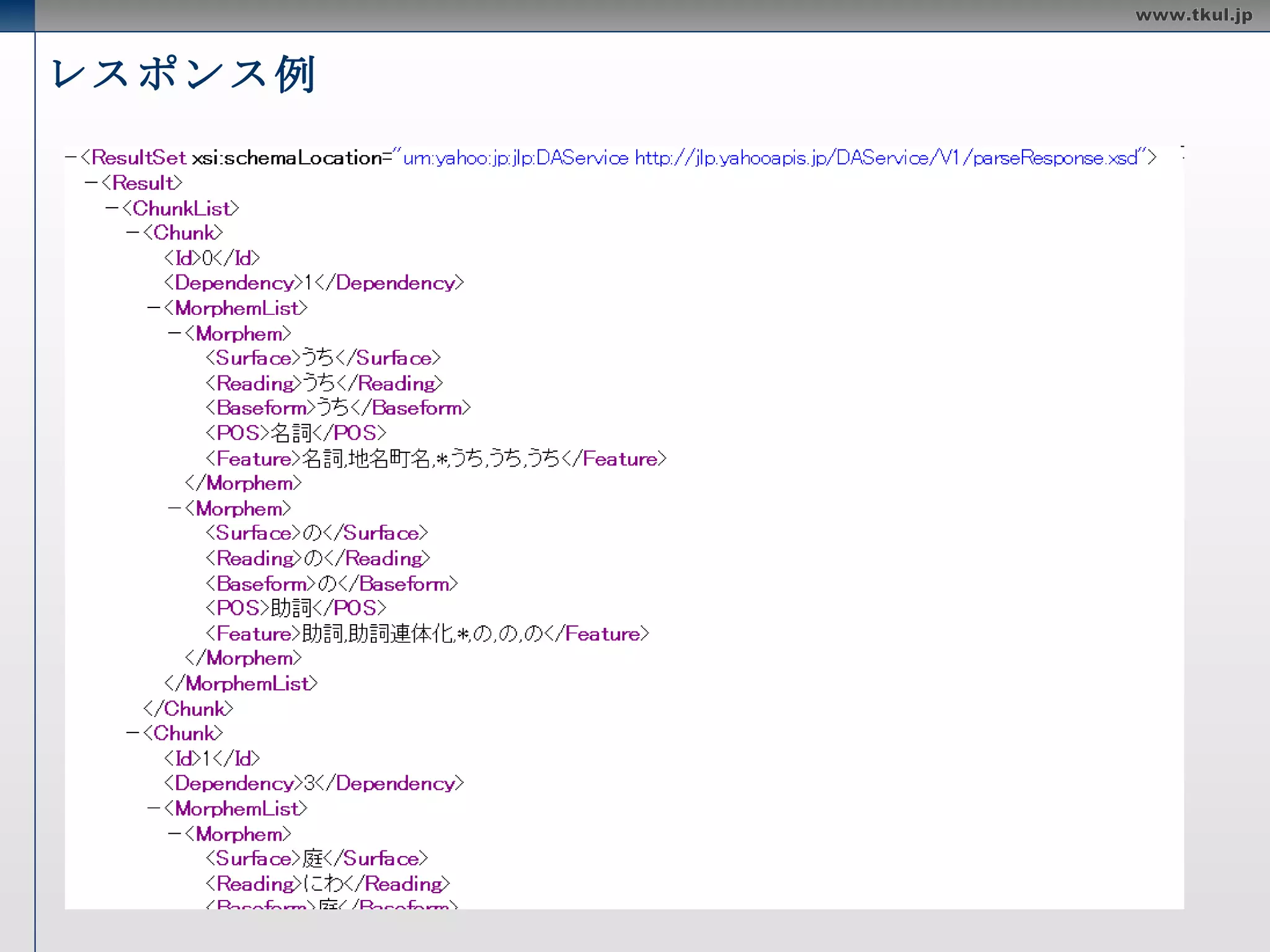The image size is (1270, 952).
Task: Select the Baseform の line
Action: 332,584
